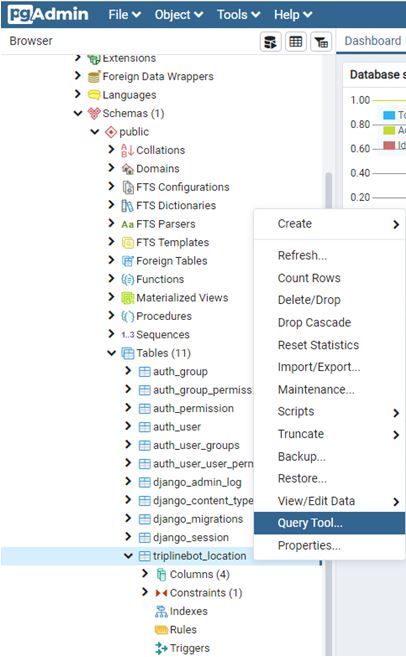The image size is (406, 657).
Task: Open Properties... in context menu
Action: [329, 546]
